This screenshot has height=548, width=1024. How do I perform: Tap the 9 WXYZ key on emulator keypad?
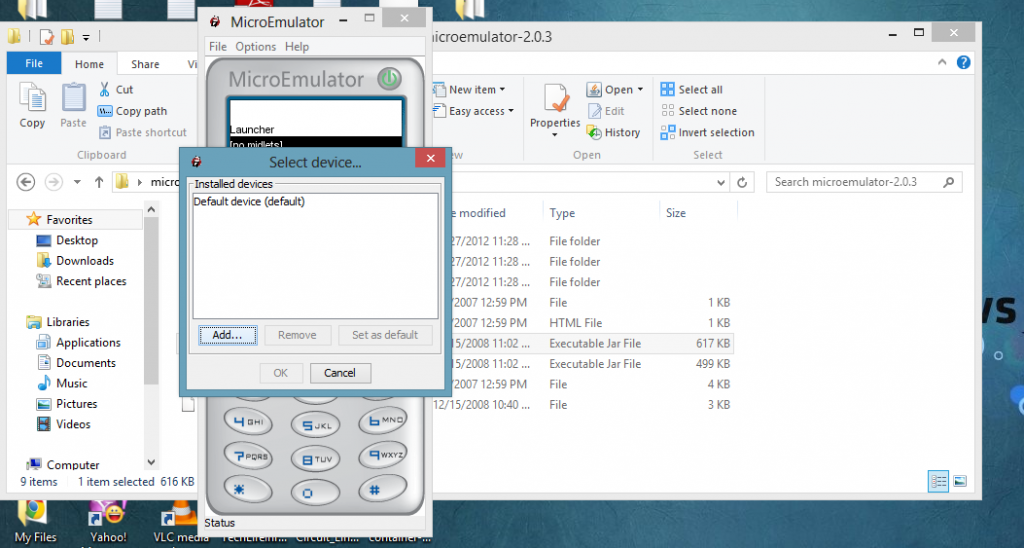click(385, 455)
